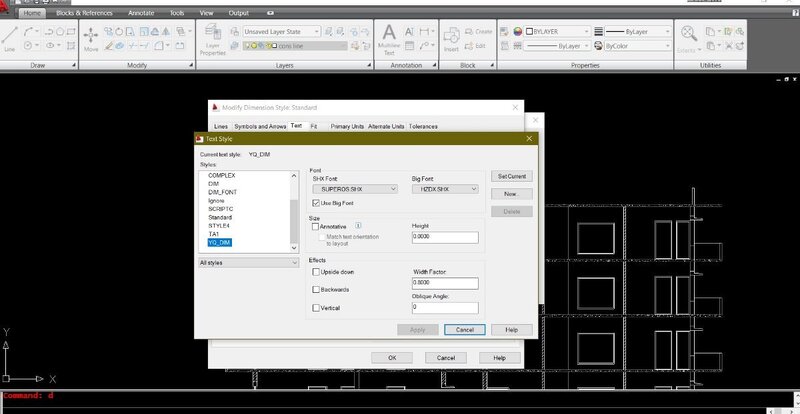Click the Annotative info icon
Viewport: 800px width, 414px height.
[358, 226]
